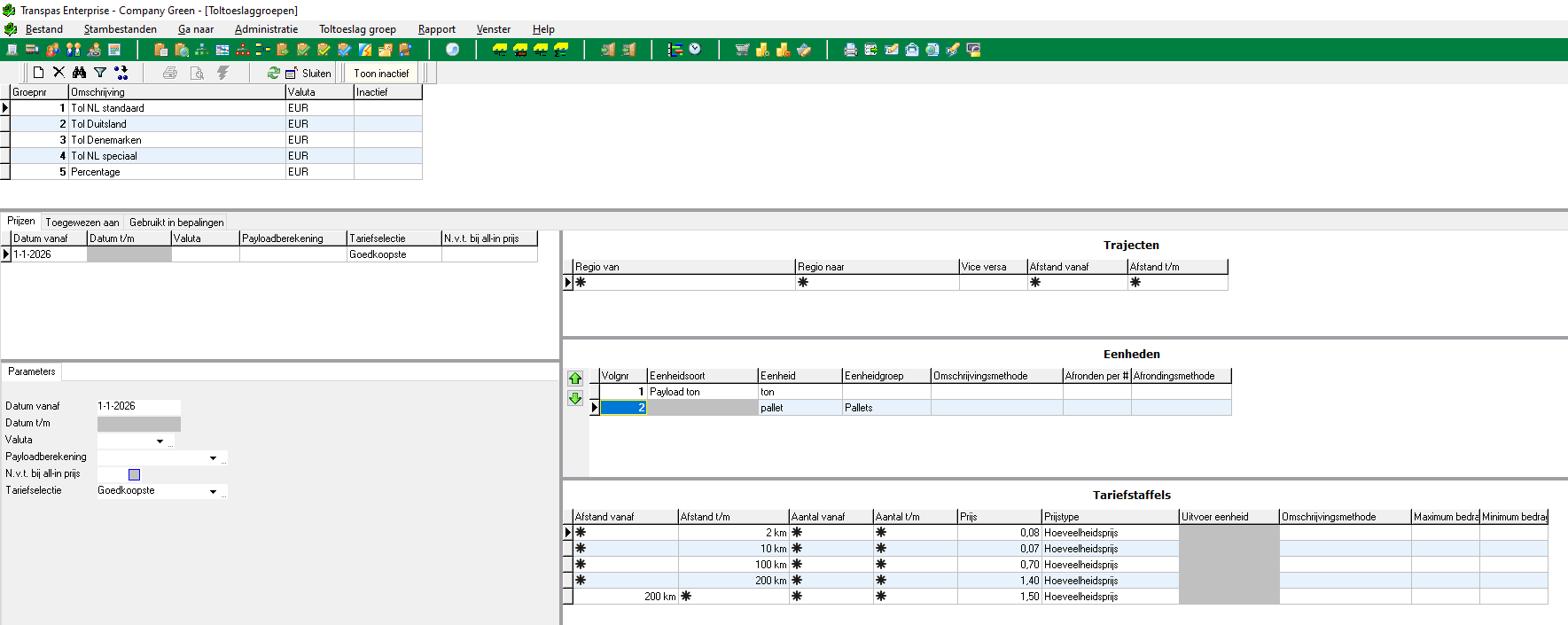Click the company building icon in toolbar
Viewport: 1568px width, 625px height.
point(12,50)
